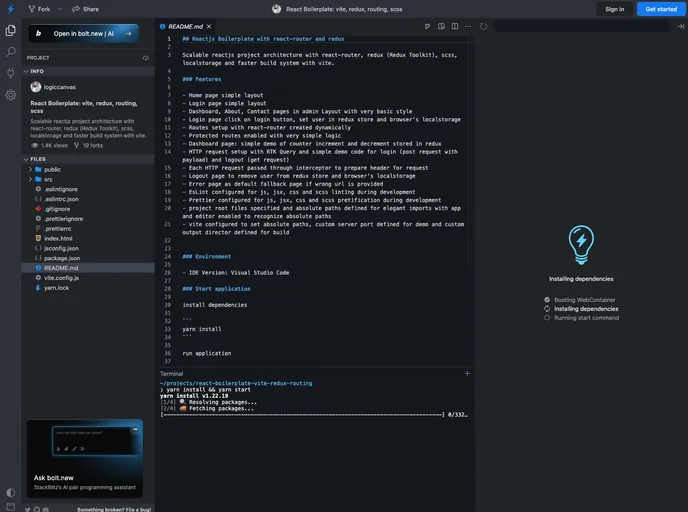
Task: Open the Explorer files icon in sidebar
Action: tap(10, 29)
